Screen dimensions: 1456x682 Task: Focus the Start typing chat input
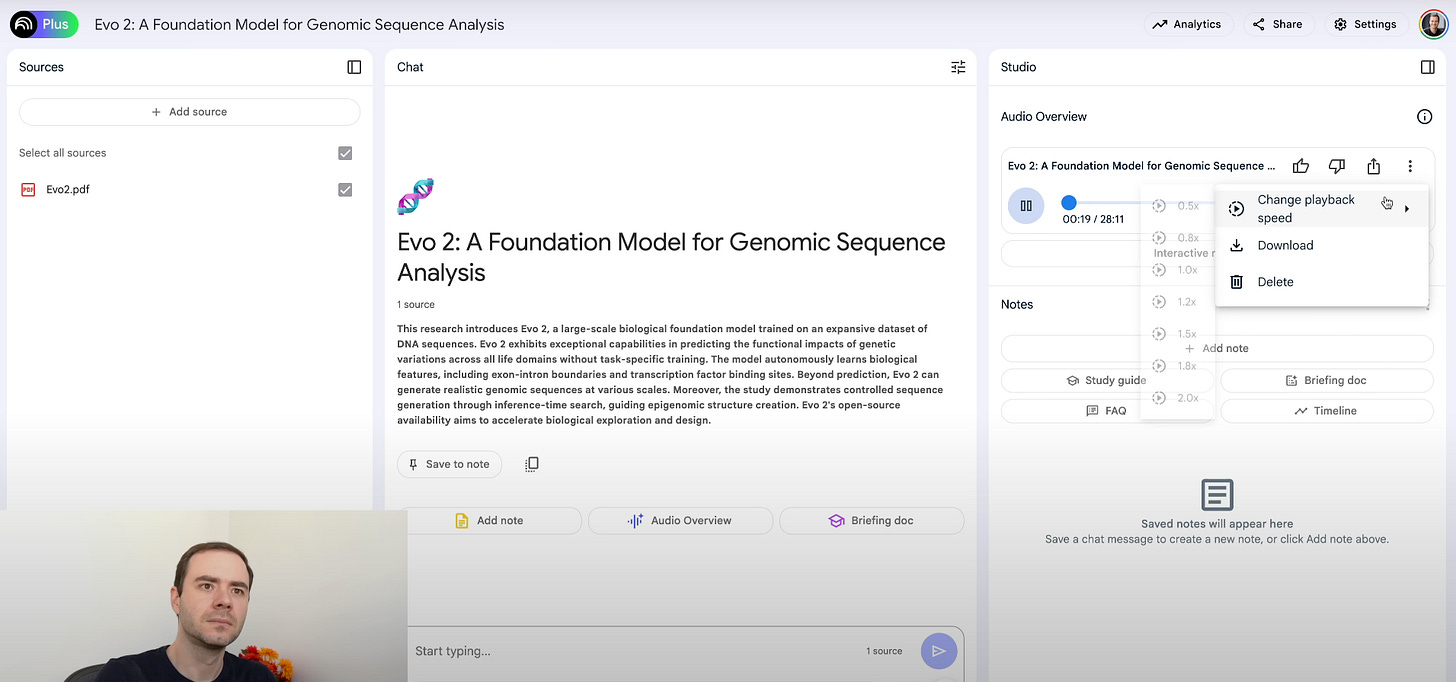636,651
